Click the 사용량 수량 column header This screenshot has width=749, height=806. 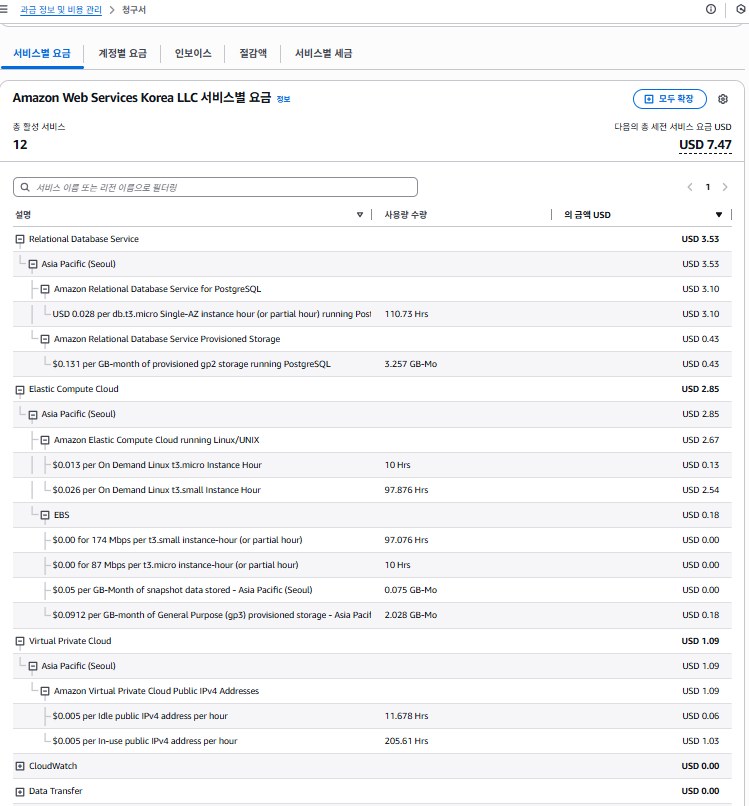pyautogui.click(x=406, y=215)
